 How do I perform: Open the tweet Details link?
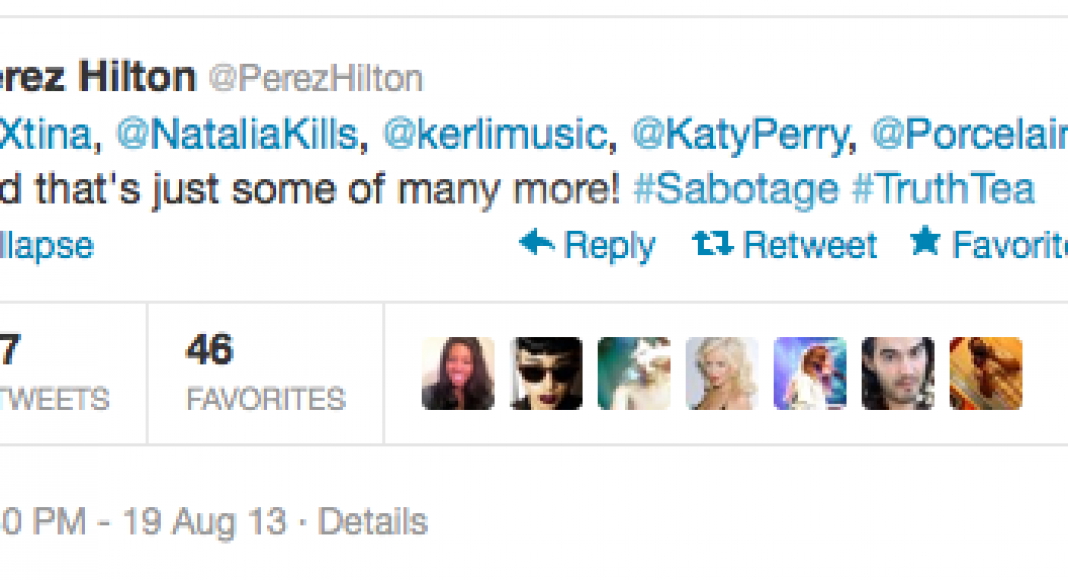pos(373,521)
